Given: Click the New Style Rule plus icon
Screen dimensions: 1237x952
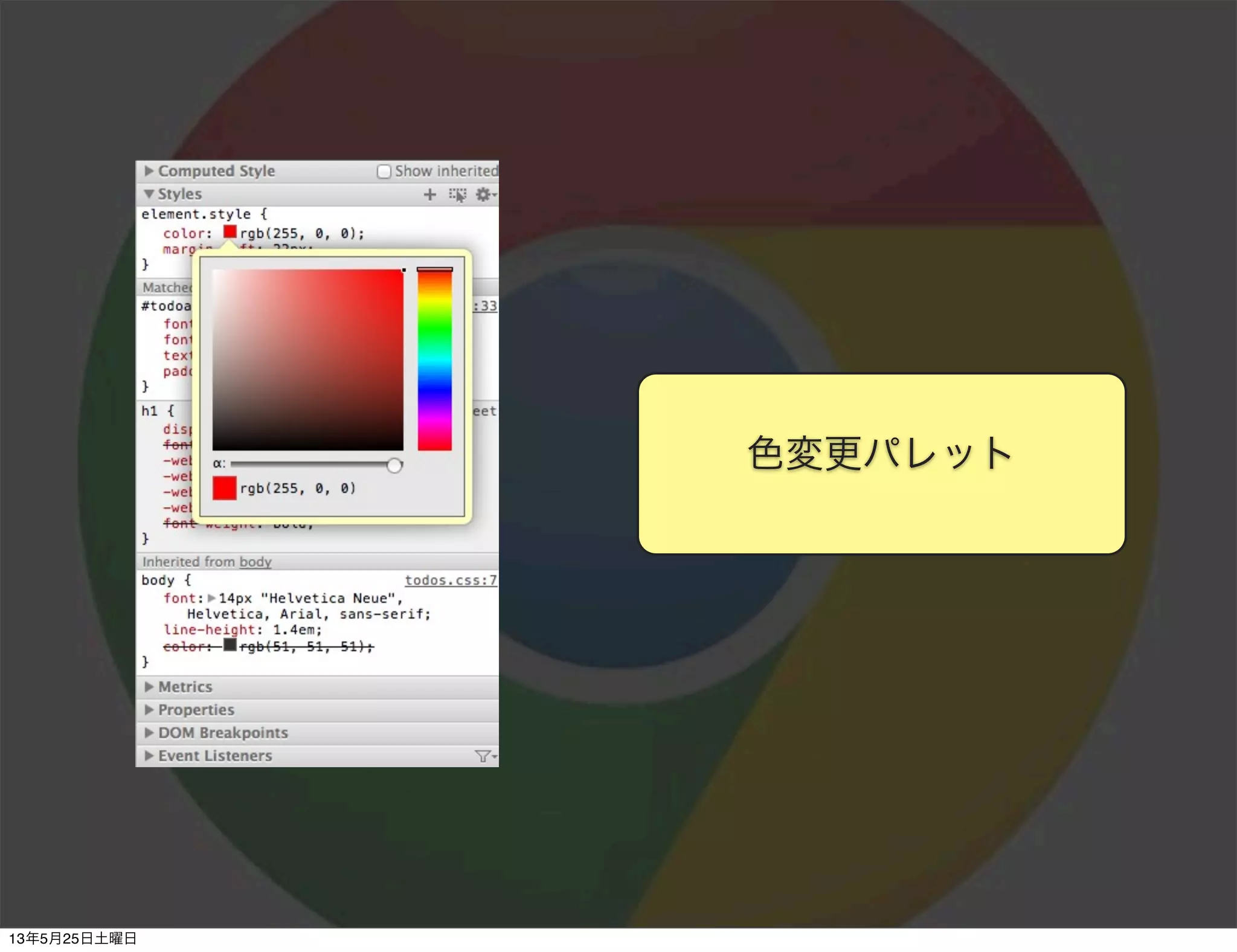Looking at the screenshot, I should pos(429,195).
